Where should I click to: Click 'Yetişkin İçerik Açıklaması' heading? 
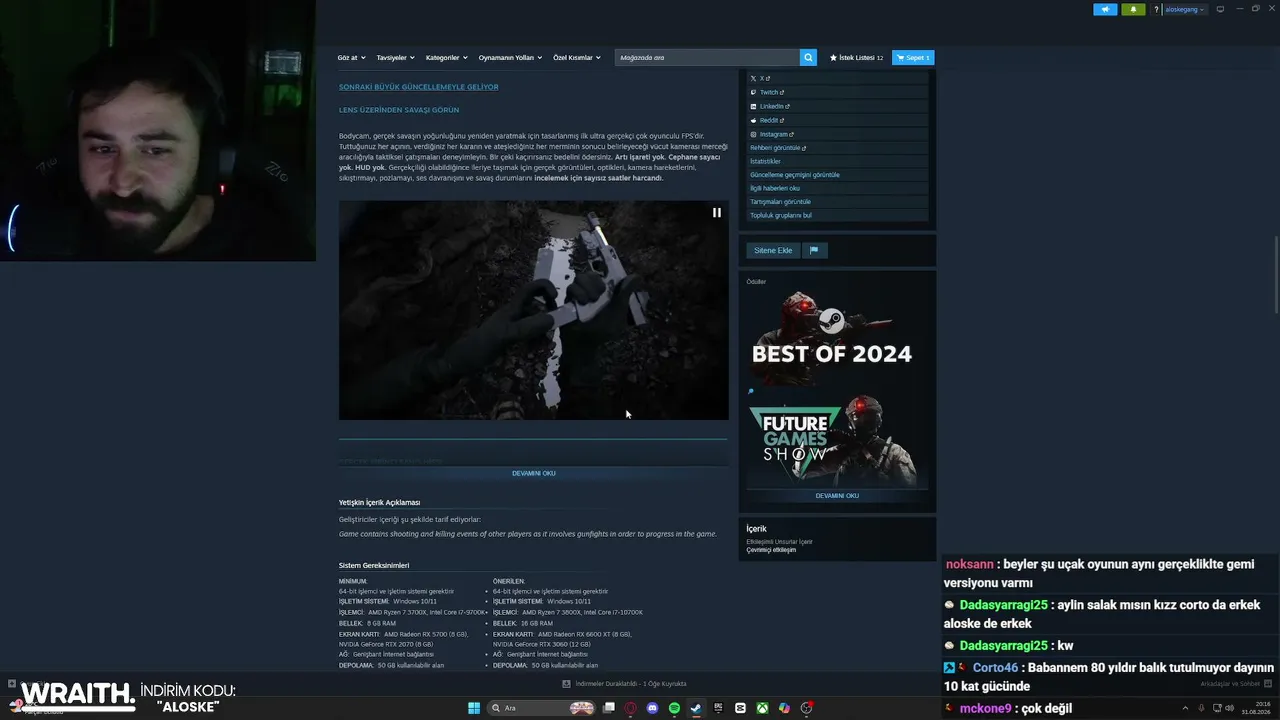coord(379,502)
